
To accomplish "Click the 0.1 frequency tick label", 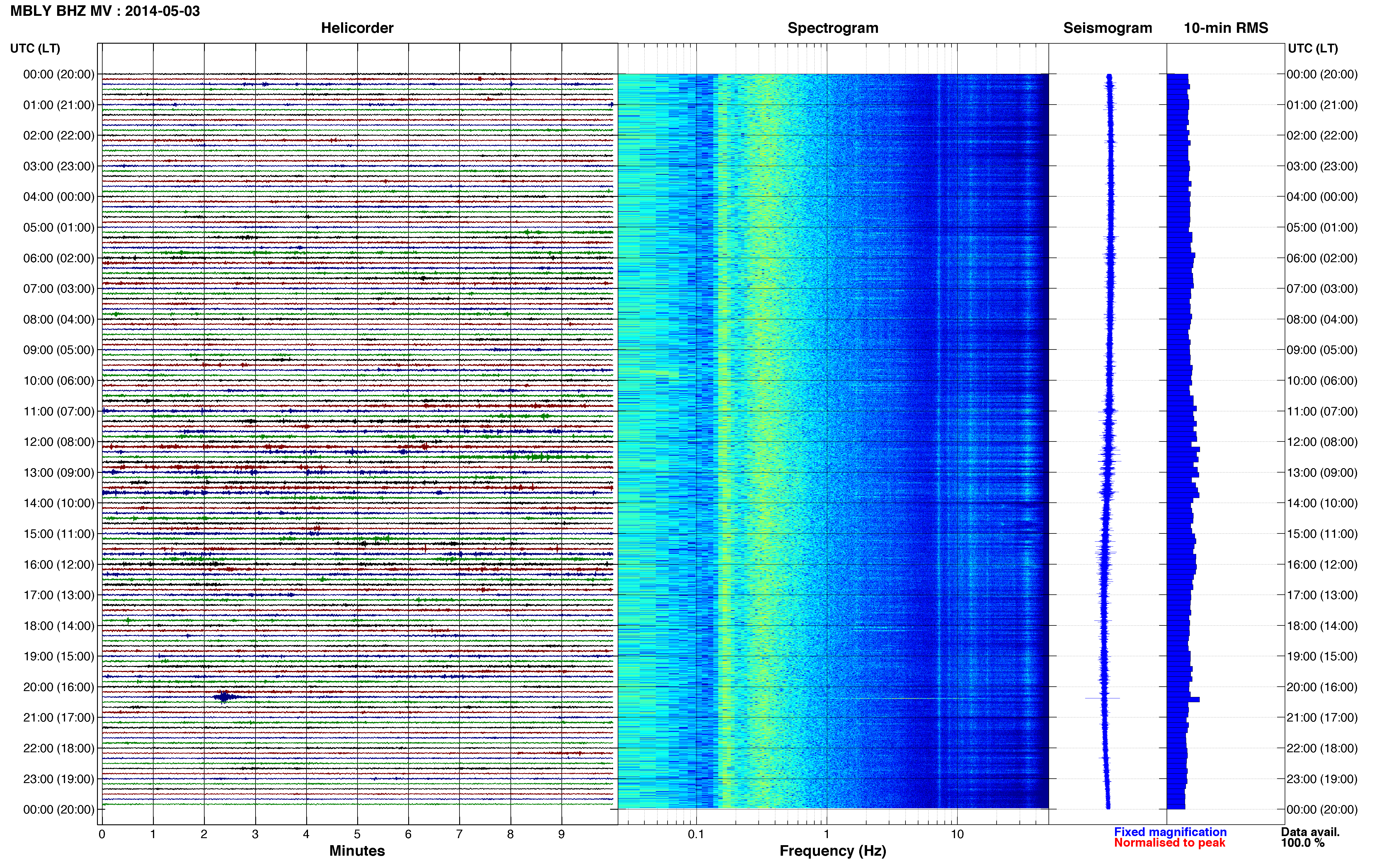I will (x=696, y=834).
